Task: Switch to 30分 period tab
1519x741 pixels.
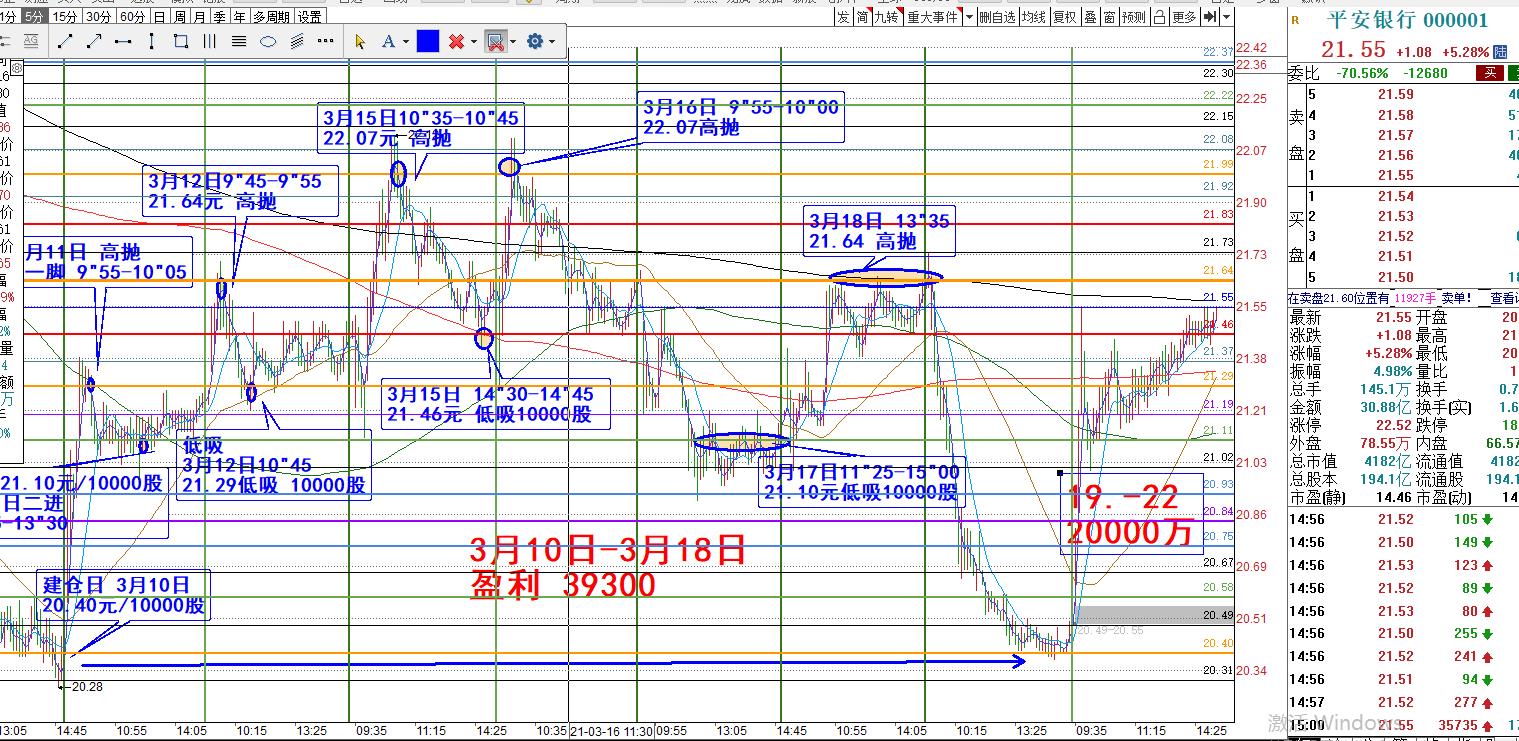Action: 98,17
